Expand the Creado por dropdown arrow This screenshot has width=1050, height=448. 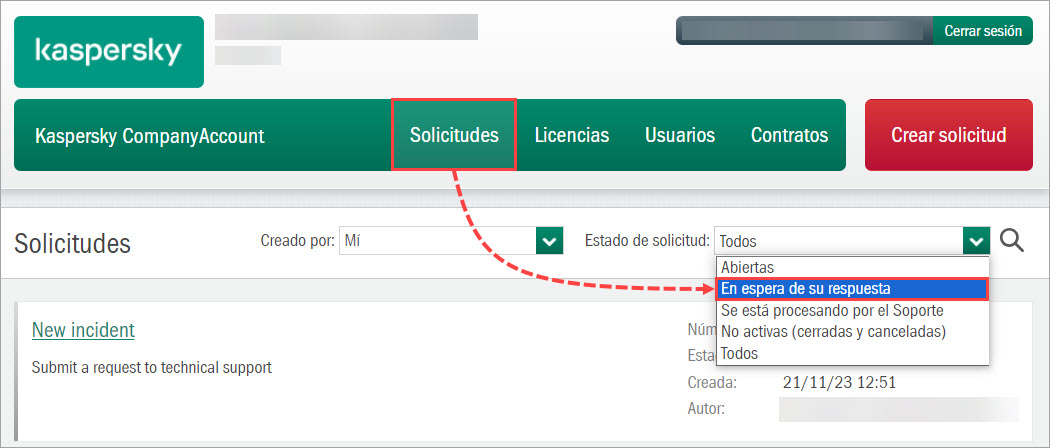click(549, 240)
